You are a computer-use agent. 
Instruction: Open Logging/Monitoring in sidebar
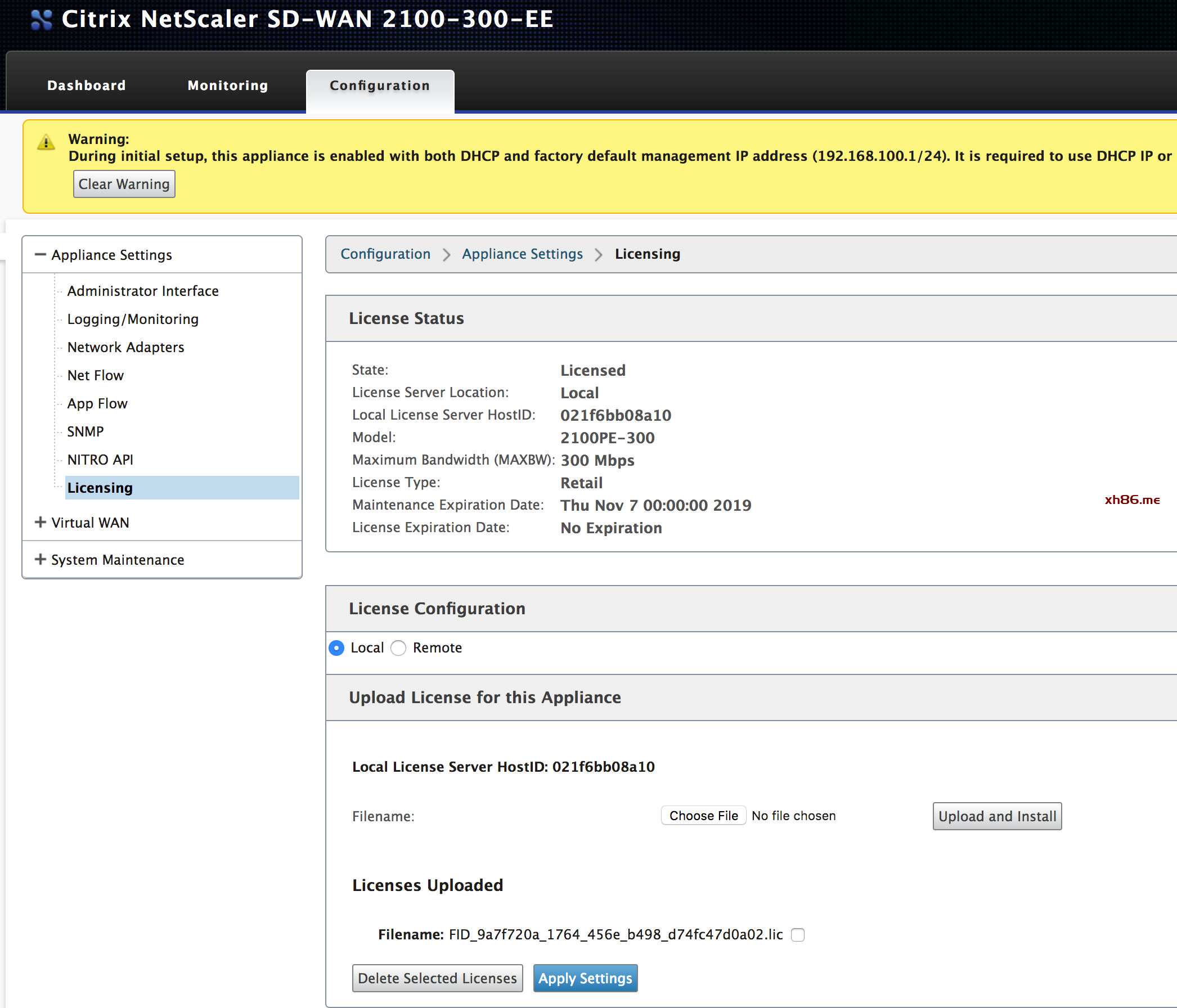(x=133, y=319)
